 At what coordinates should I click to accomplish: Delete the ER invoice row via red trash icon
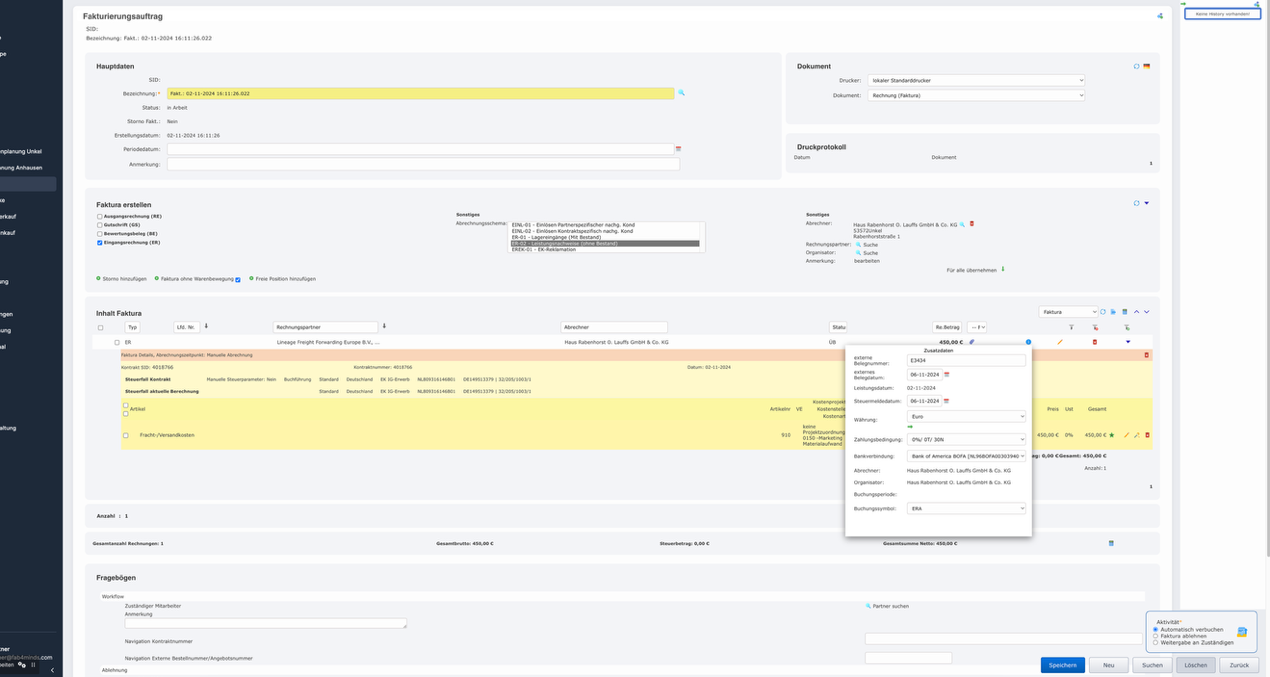tap(1095, 342)
